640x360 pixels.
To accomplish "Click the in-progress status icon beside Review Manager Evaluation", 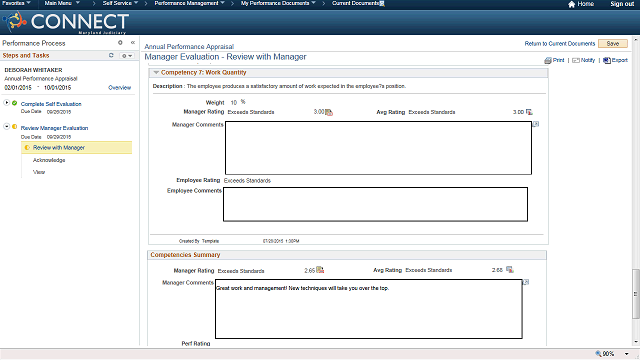I will tap(15, 127).
